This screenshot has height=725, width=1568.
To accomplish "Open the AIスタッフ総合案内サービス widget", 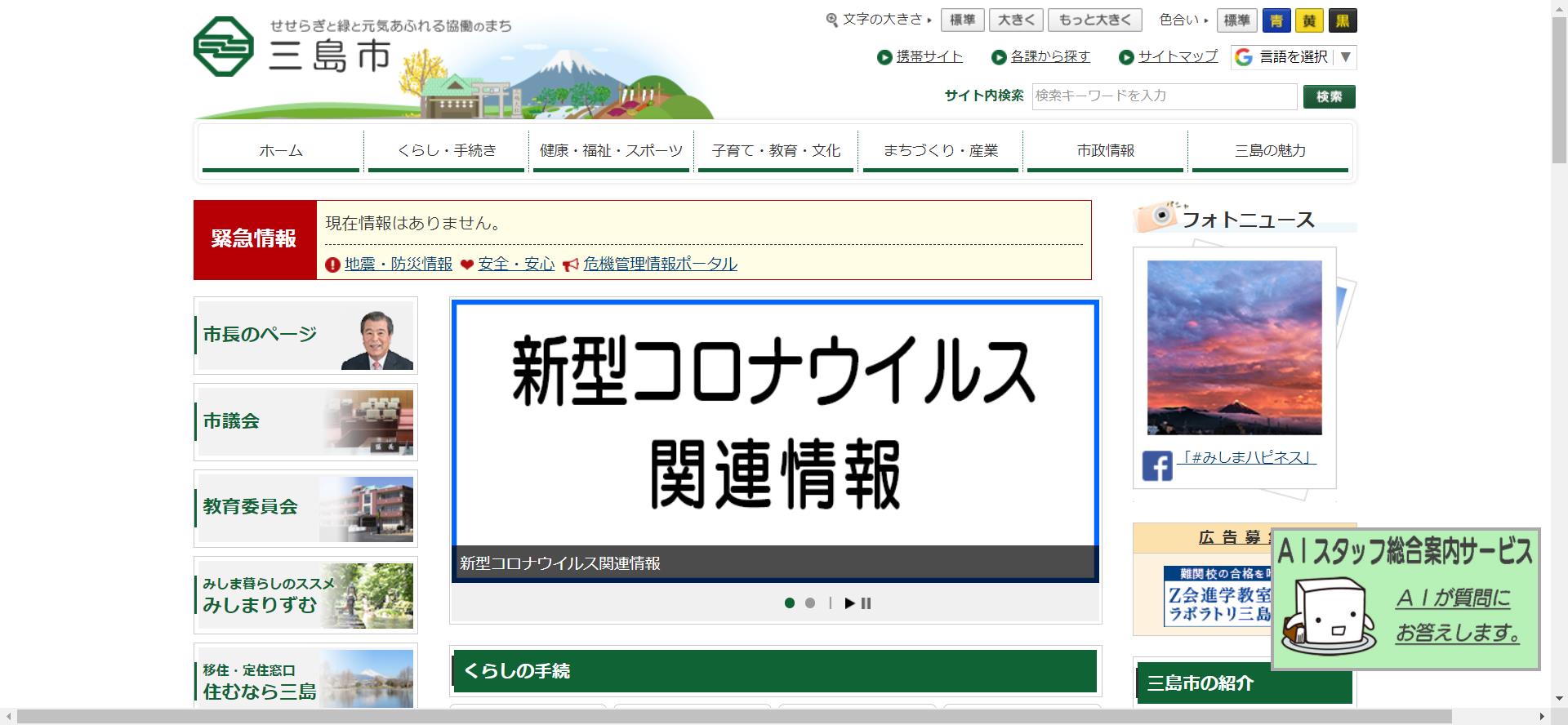I will pyautogui.click(x=1405, y=599).
